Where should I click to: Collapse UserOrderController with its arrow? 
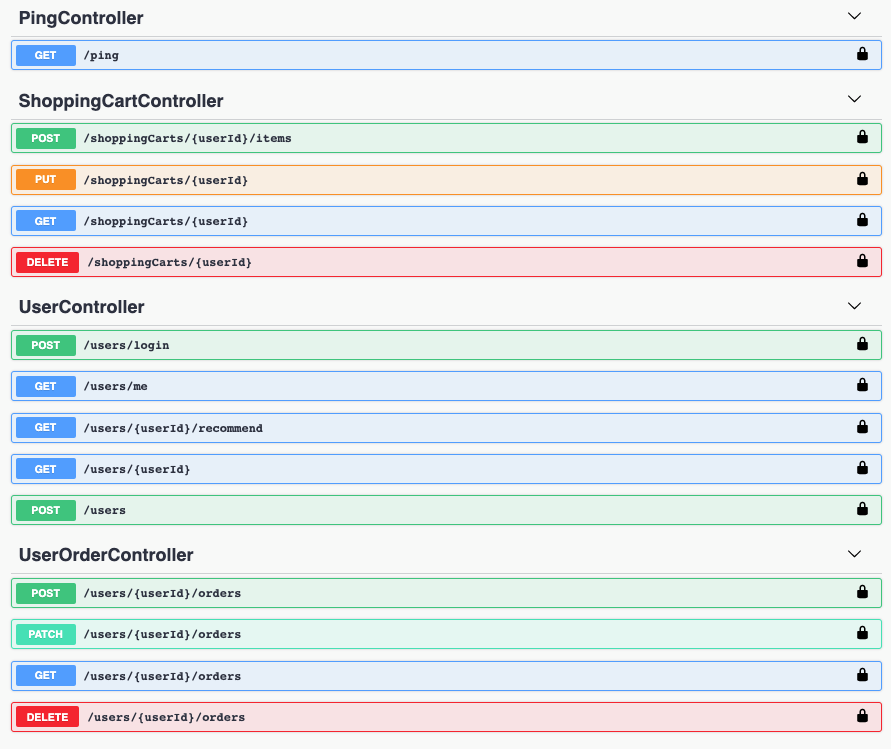click(854, 553)
